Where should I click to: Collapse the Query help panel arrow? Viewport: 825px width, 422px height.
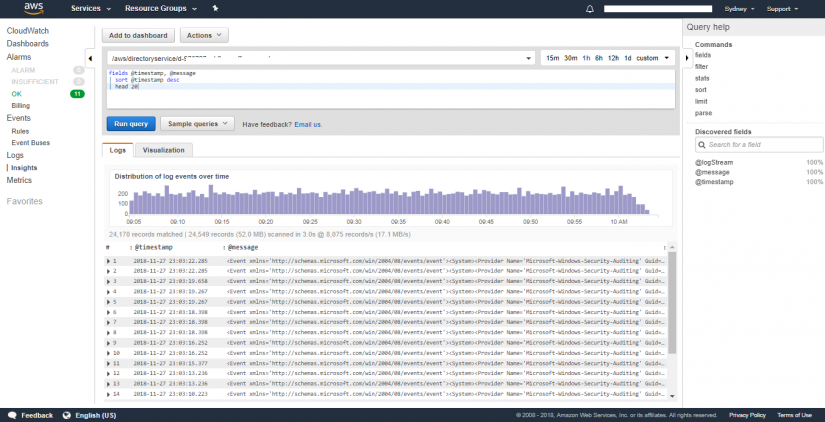pos(687,58)
